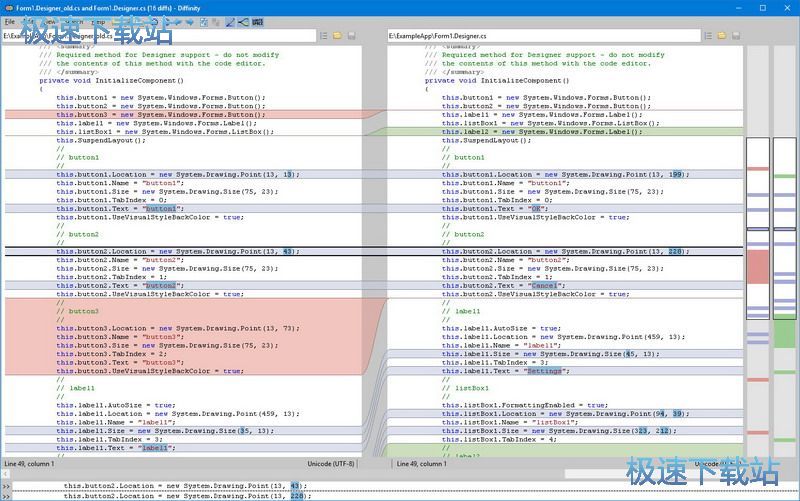The width and height of the screenshot is (800, 501).
Task: Toggle the checkbox-style toolbar icon
Action: 204,21
